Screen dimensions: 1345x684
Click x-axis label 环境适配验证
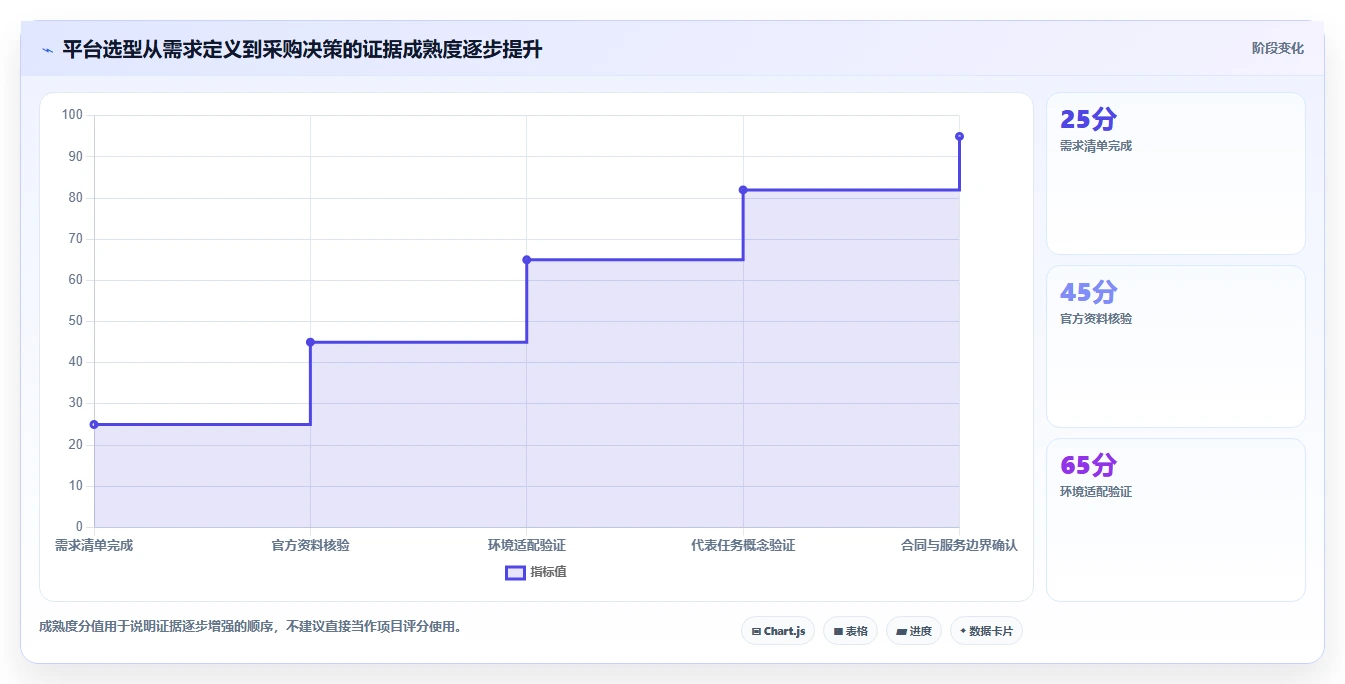(527, 546)
